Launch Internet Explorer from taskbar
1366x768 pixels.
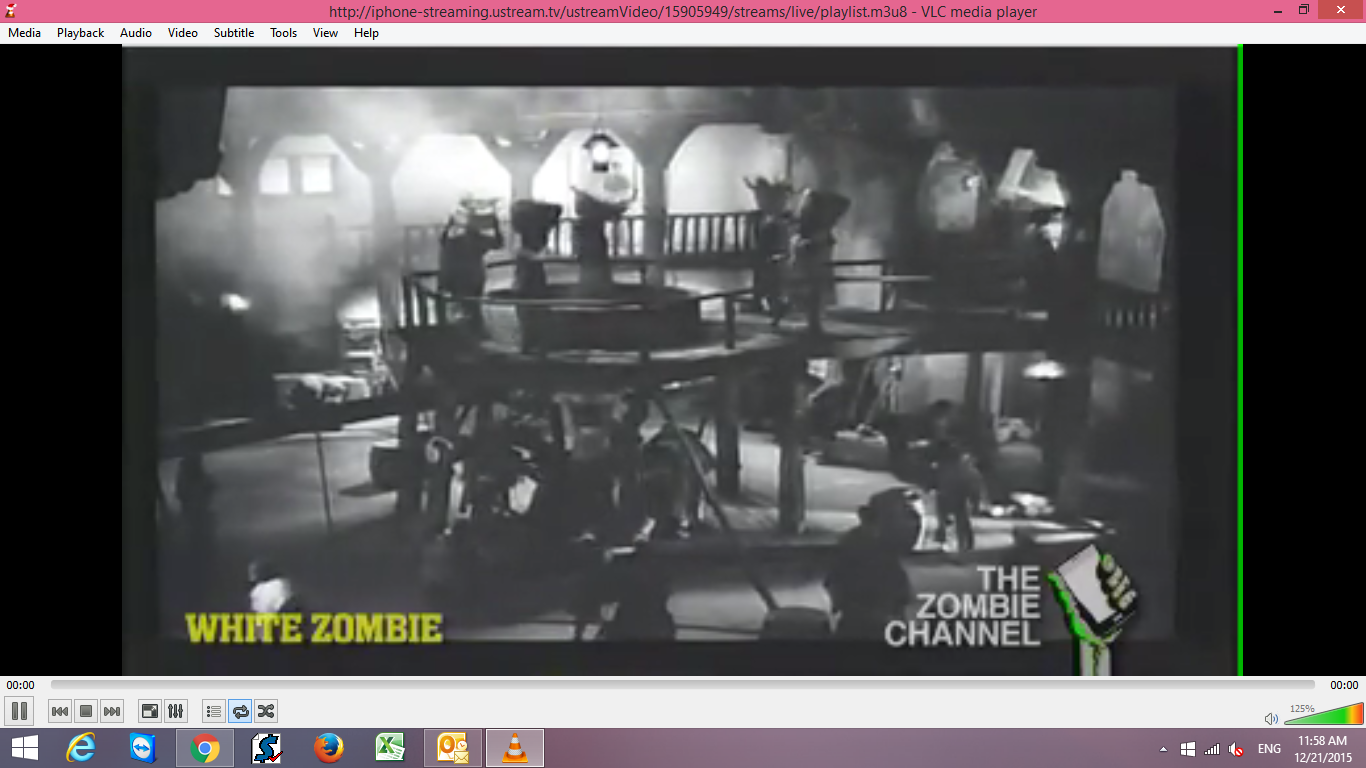tap(81, 748)
